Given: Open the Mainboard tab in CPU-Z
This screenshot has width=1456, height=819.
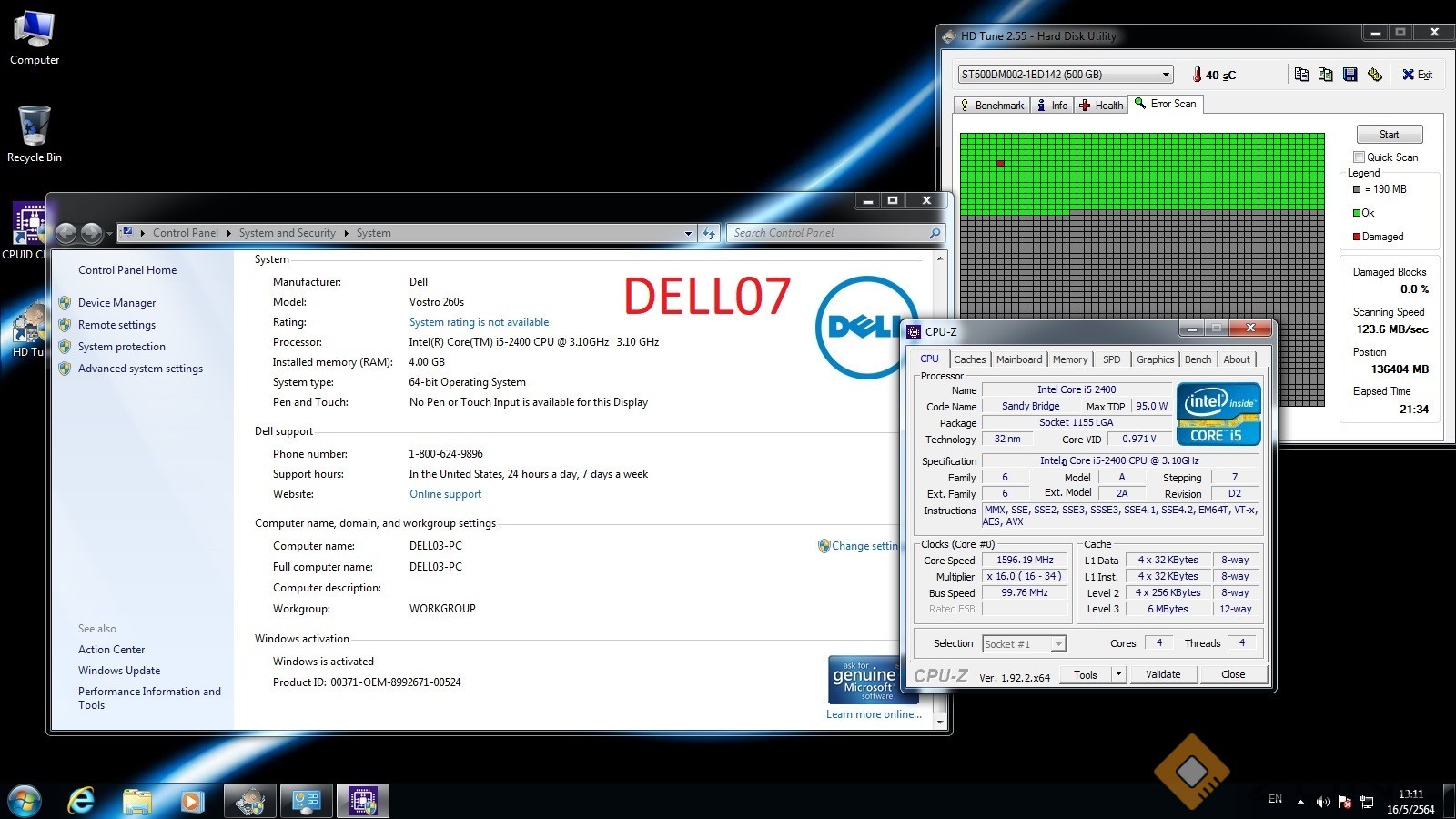Looking at the screenshot, I should tap(1018, 359).
